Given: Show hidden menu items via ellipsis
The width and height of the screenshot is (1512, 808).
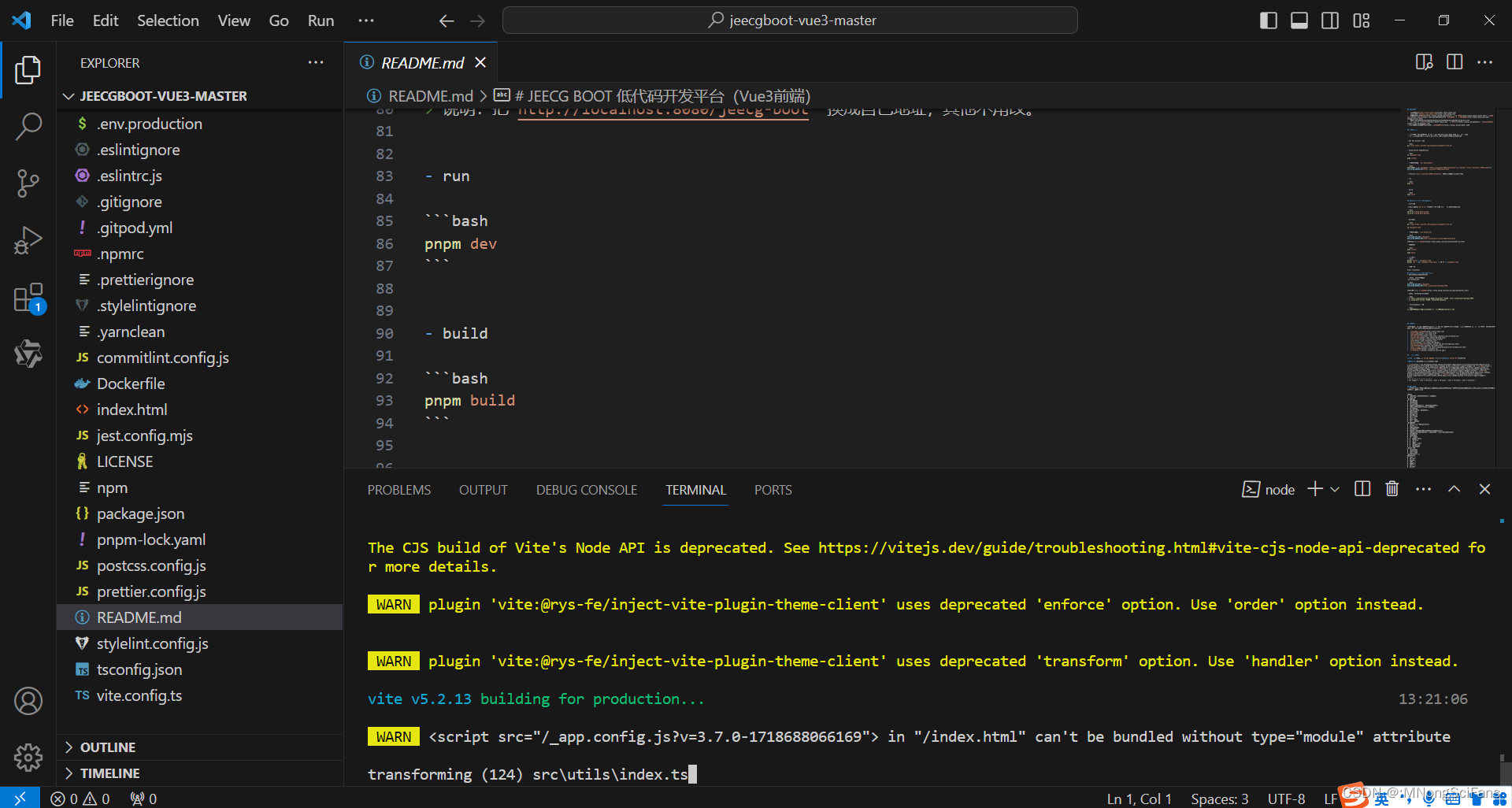Looking at the screenshot, I should (366, 20).
